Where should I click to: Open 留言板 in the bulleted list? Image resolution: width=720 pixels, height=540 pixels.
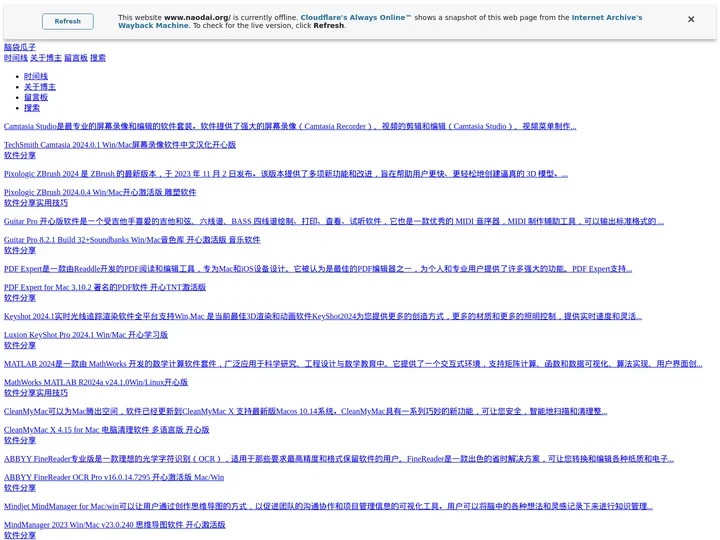36,97
